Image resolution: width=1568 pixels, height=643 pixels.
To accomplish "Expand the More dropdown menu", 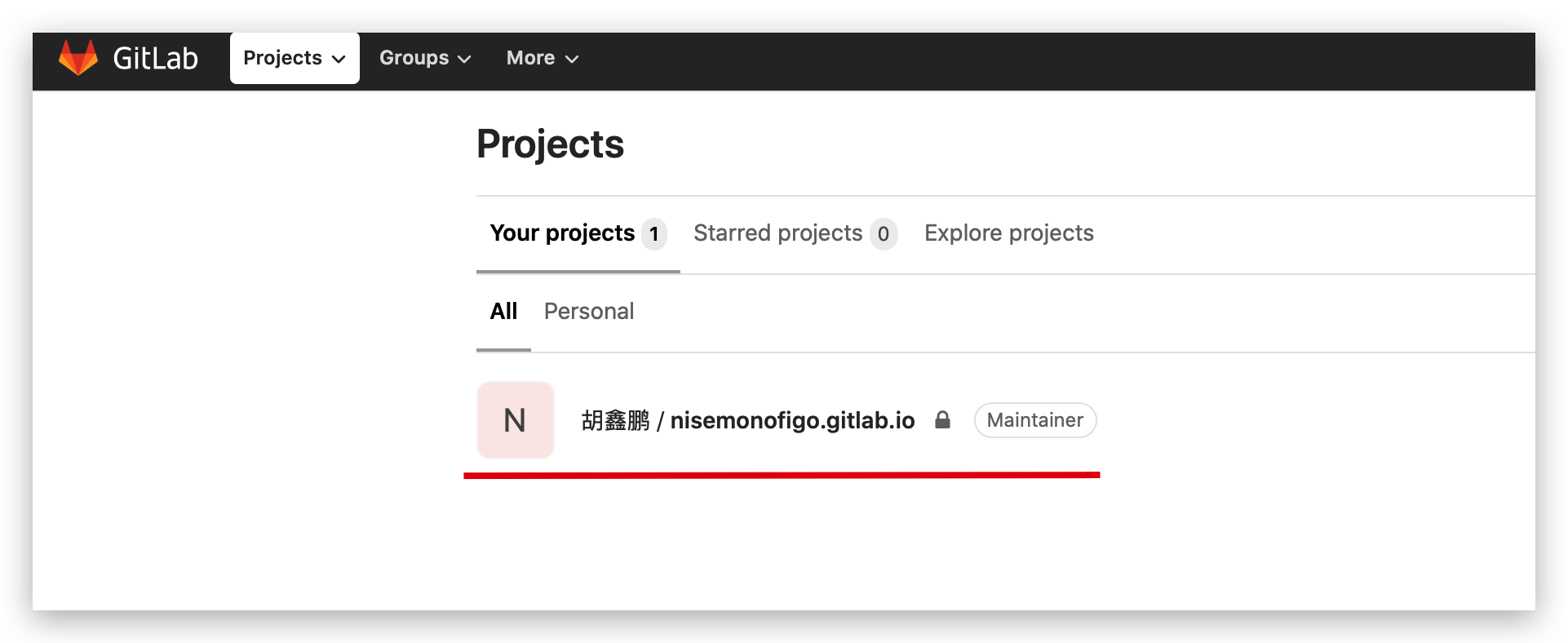I will tap(543, 58).
